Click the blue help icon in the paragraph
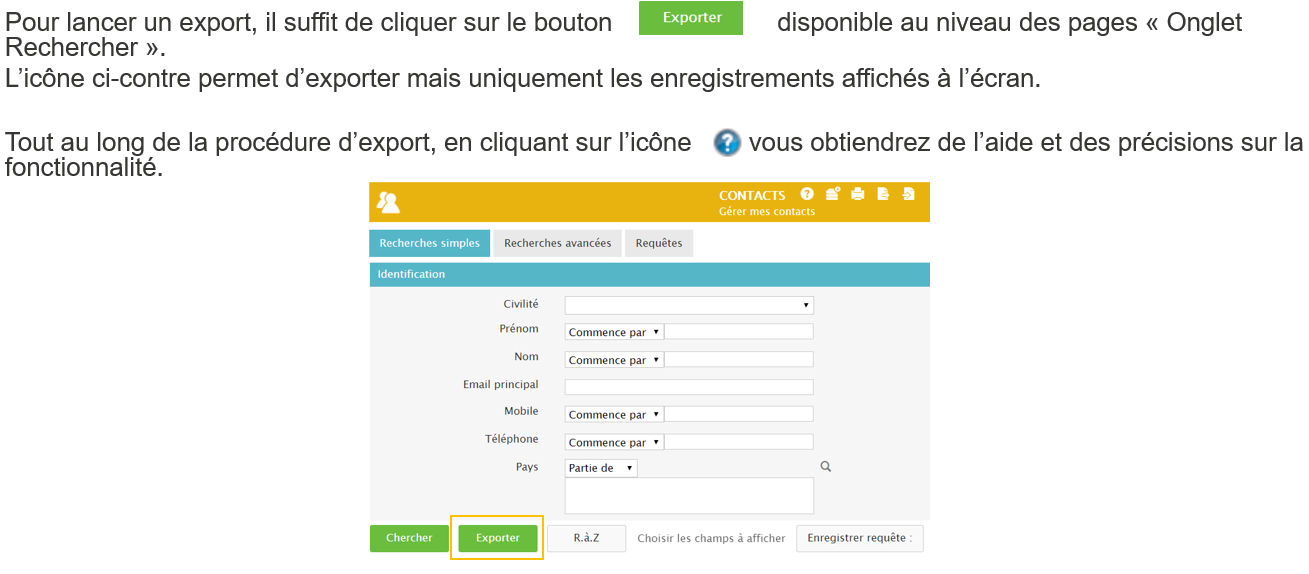 pos(727,143)
